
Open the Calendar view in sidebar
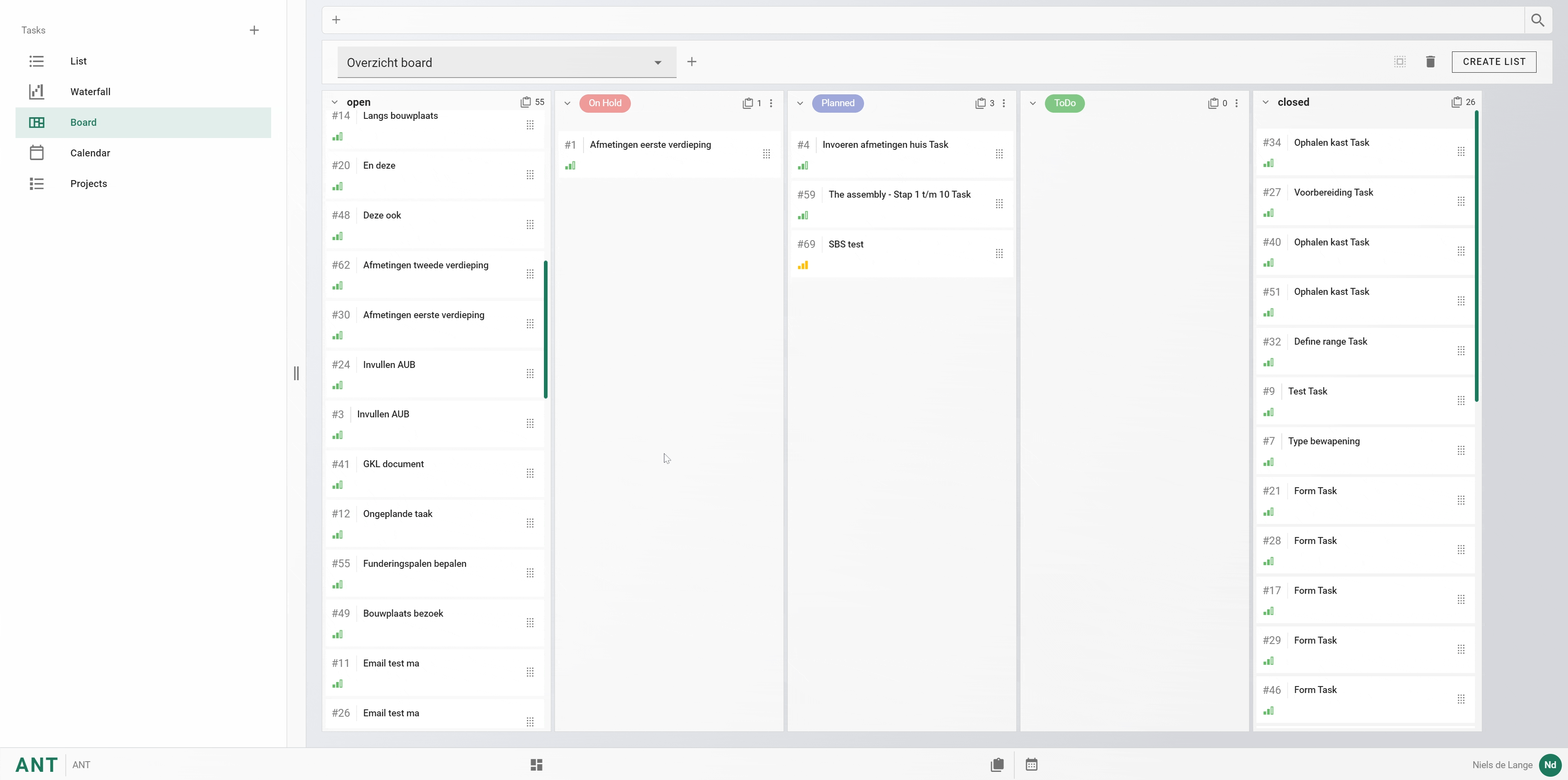tap(90, 153)
